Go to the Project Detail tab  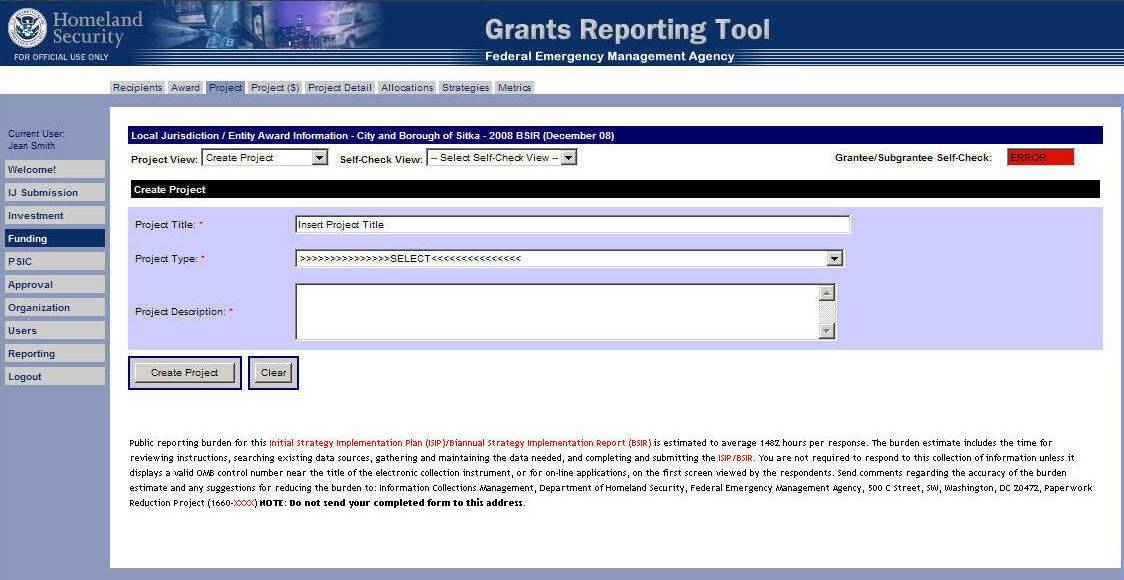coord(339,88)
